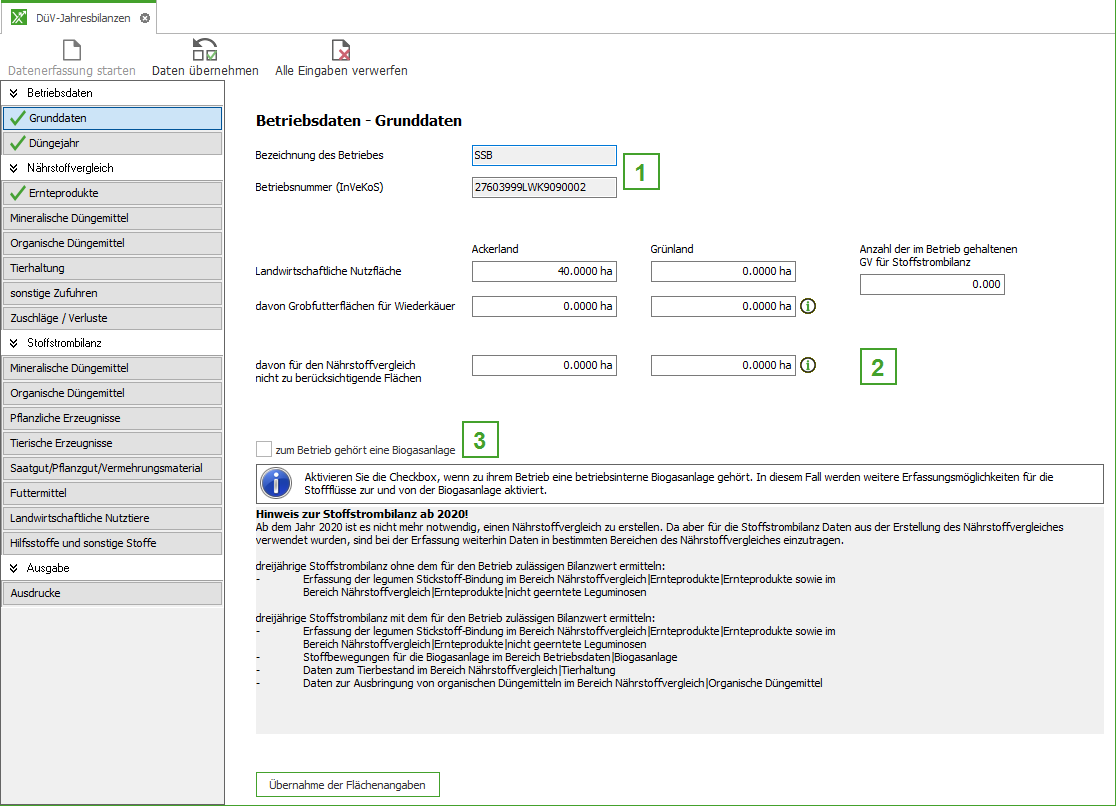The height and width of the screenshot is (806, 1116).
Task: Click Alle Eingaben verwerfen icon
Action: pyautogui.click(x=341, y=50)
